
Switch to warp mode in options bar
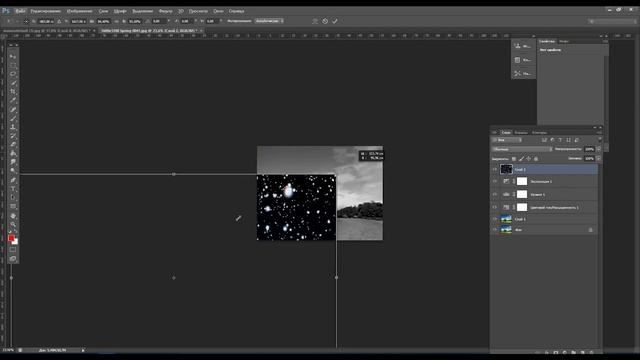point(315,21)
